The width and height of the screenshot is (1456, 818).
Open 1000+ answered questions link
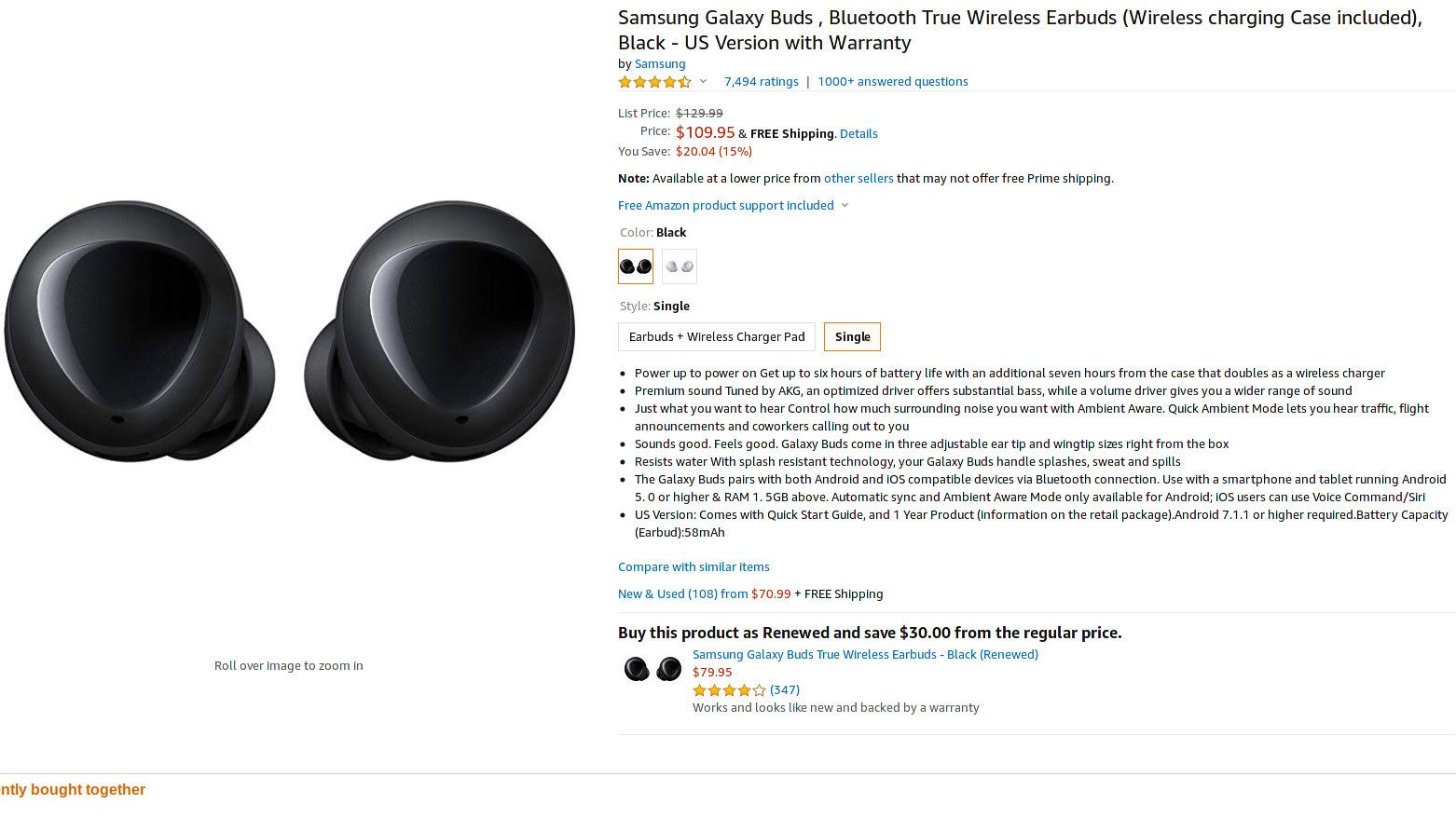pos(892,82)
